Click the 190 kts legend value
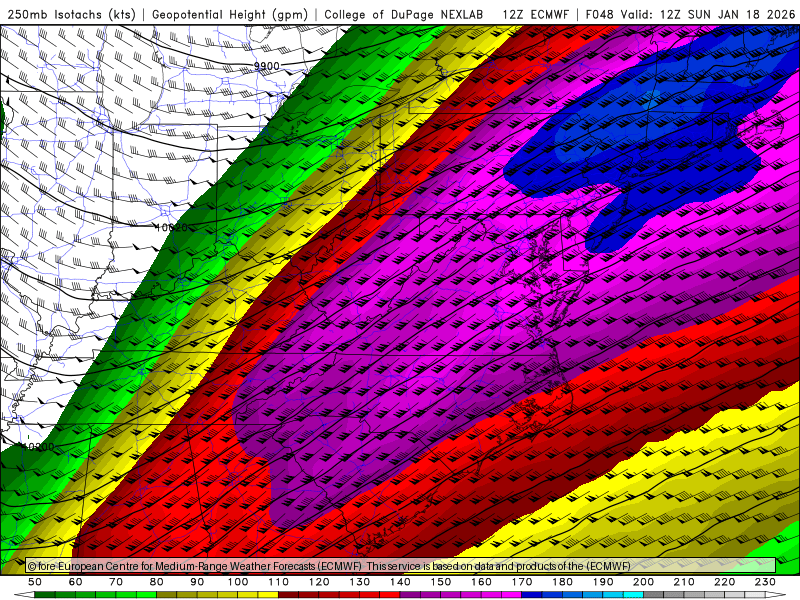This screenshot has width=800, height=600. point(603,582)
